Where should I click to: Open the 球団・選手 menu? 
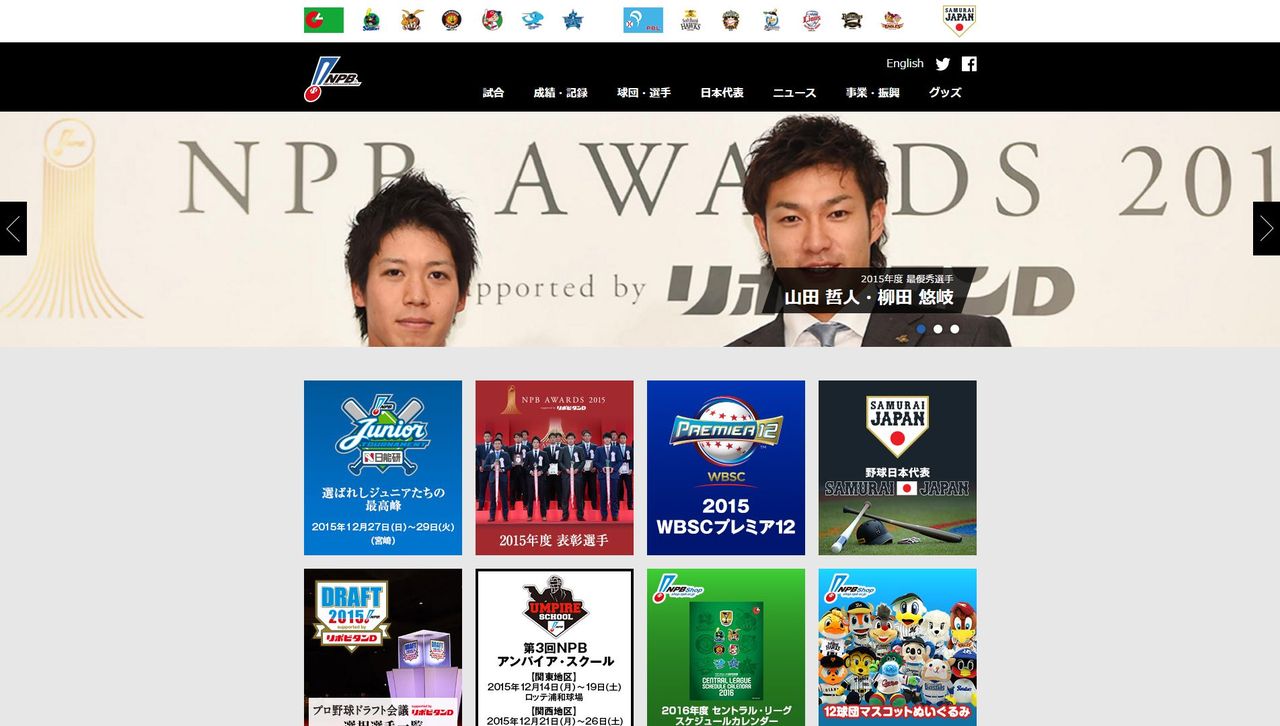click(644, 93)
